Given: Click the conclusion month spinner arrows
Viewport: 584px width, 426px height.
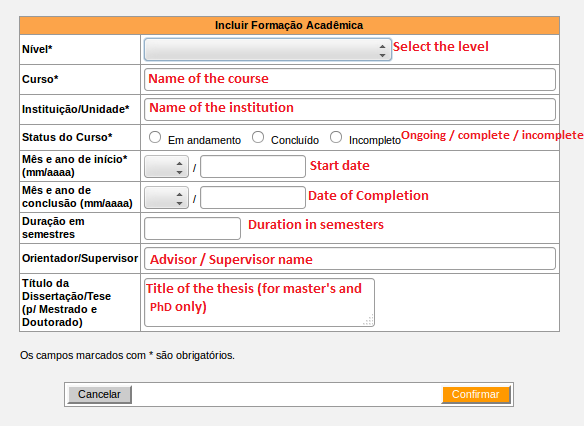Looking at the screenshot, I should [x=180, y=198].
